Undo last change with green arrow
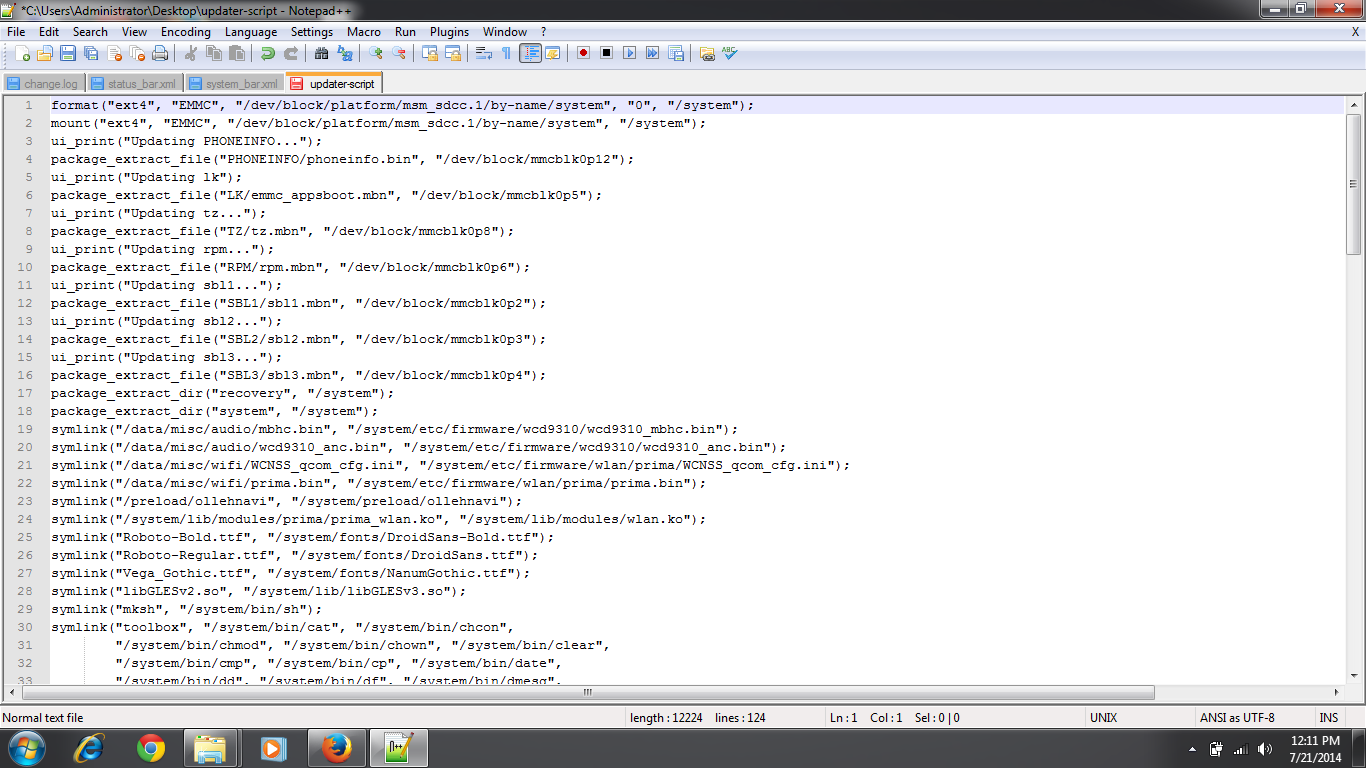Viewport: 1366px width, 768px height. pyautogui.click(x=267, y=53)
